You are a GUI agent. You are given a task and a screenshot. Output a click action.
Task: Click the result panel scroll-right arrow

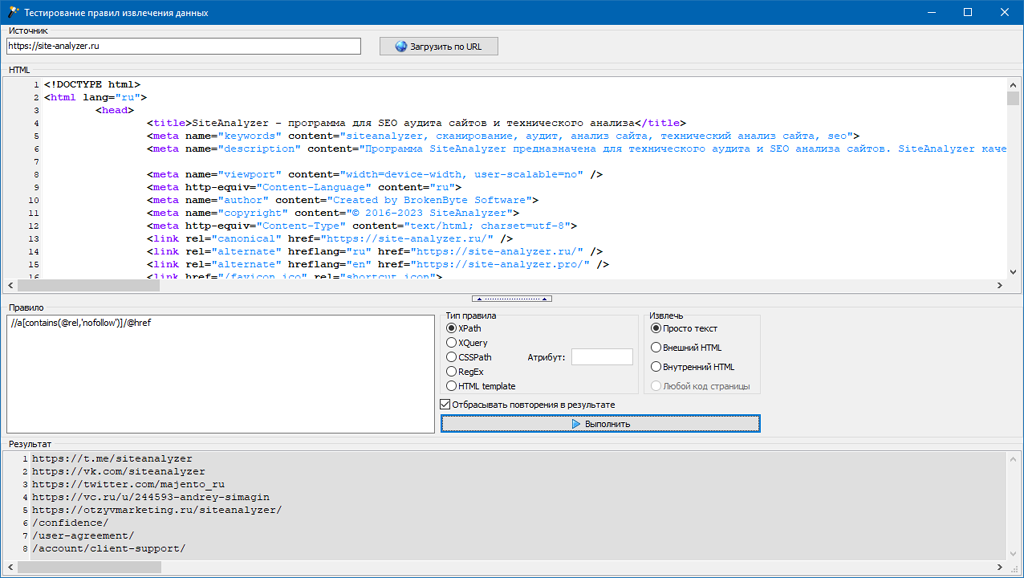1000,567
